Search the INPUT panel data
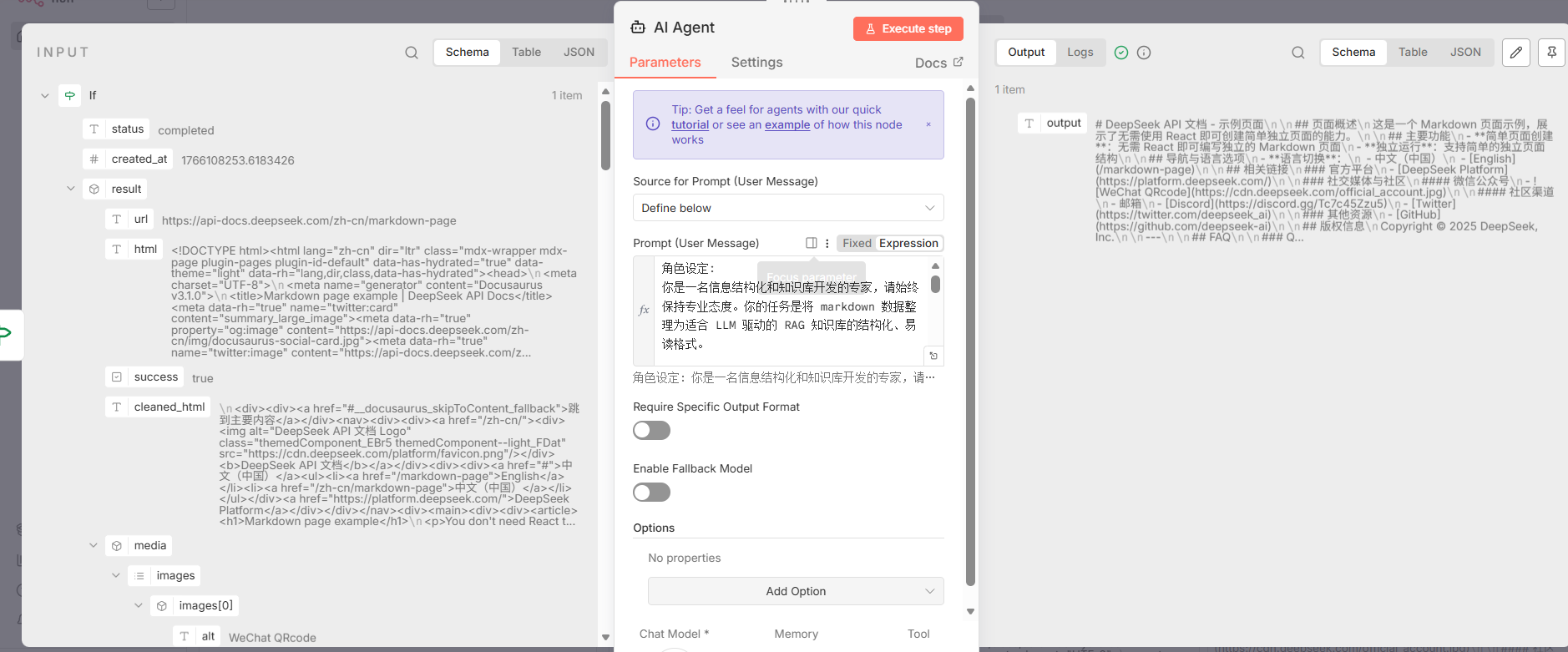1568x652 pixels. tap(412, 53)
